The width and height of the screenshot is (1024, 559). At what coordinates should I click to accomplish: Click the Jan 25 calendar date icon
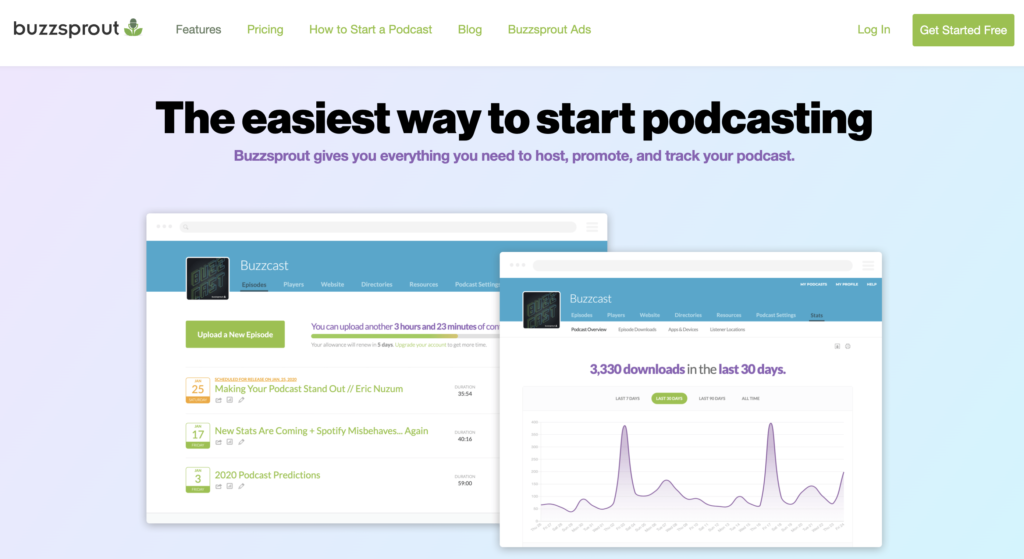pos(197,390)
